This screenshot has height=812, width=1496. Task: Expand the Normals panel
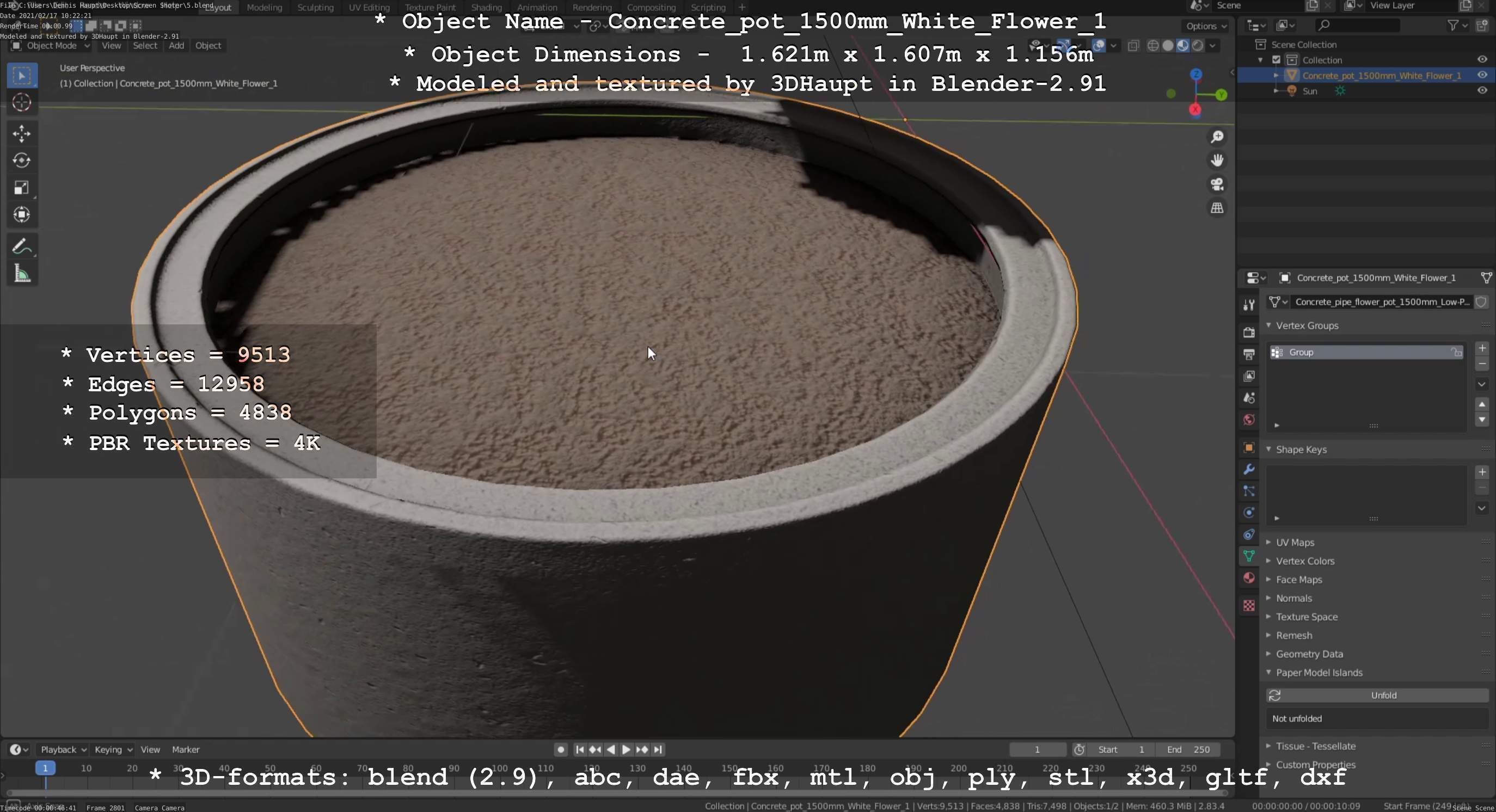pos(1269,598)
